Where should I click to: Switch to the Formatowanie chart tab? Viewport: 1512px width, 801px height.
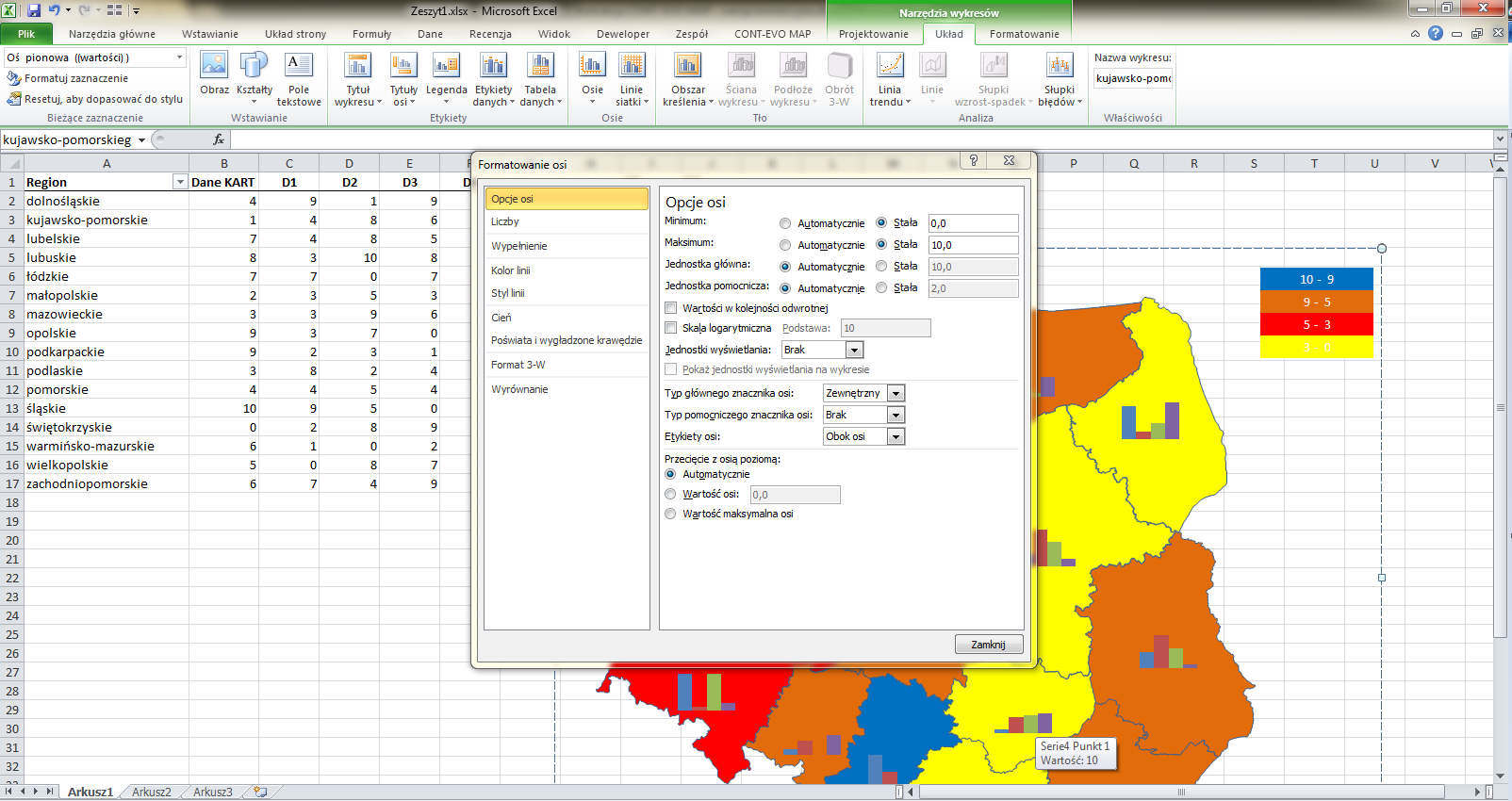[x=1025, y=34]
